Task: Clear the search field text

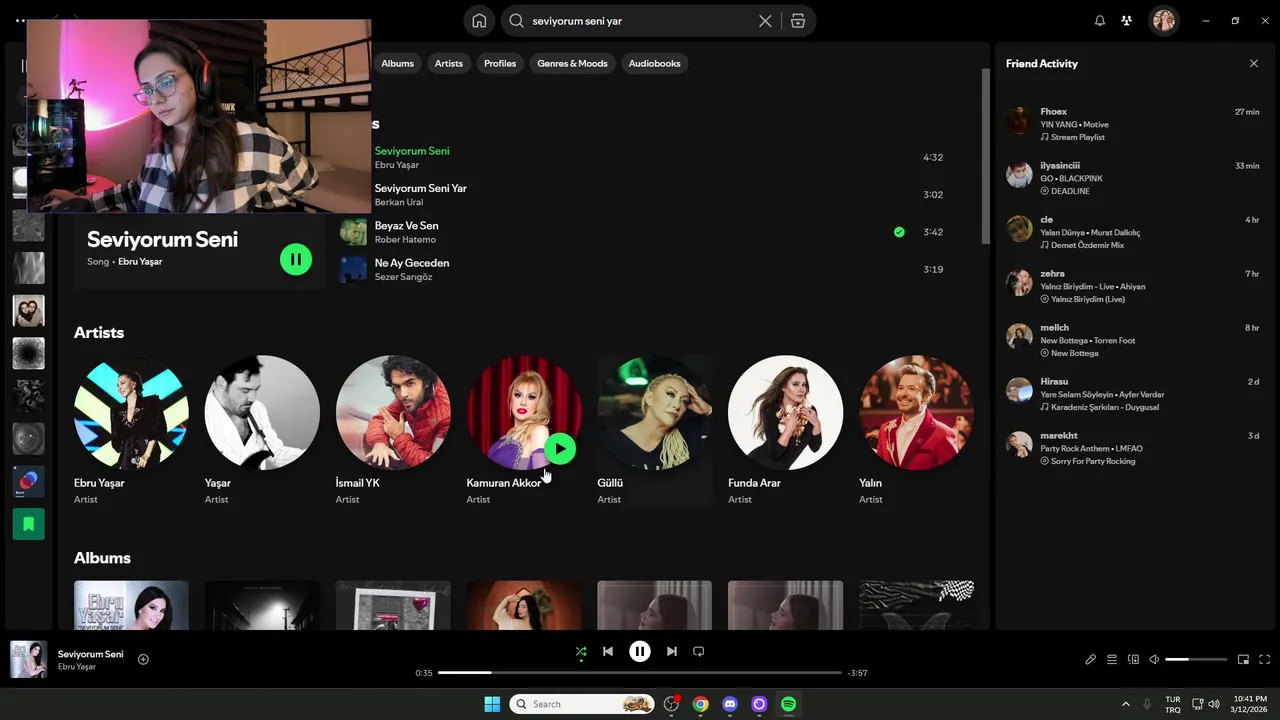Action: (765, 21)
